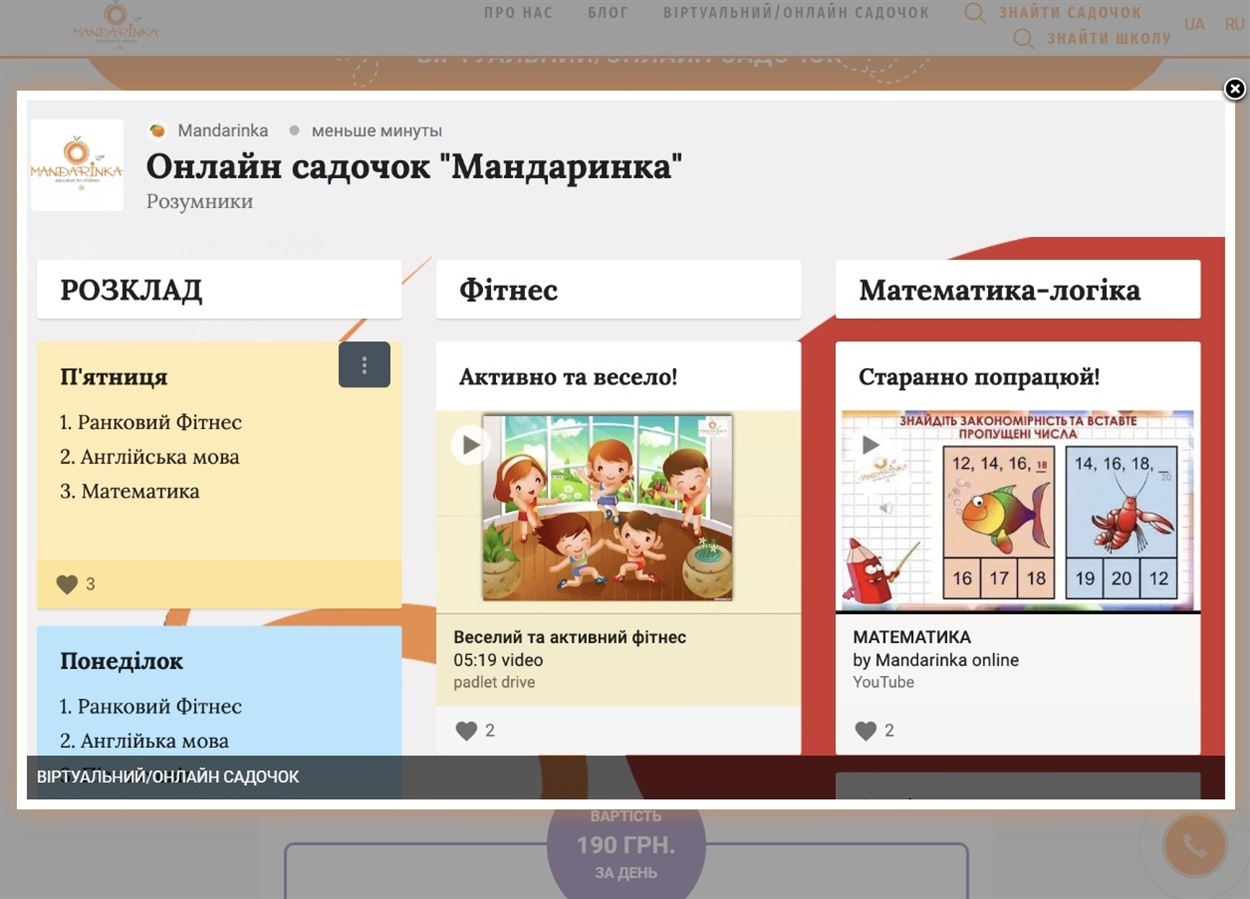Click '2. Англійська мова' in П'ятниця card
Image resolution: width=1250 pixels, height=899 pixels.
pos(150,457)
